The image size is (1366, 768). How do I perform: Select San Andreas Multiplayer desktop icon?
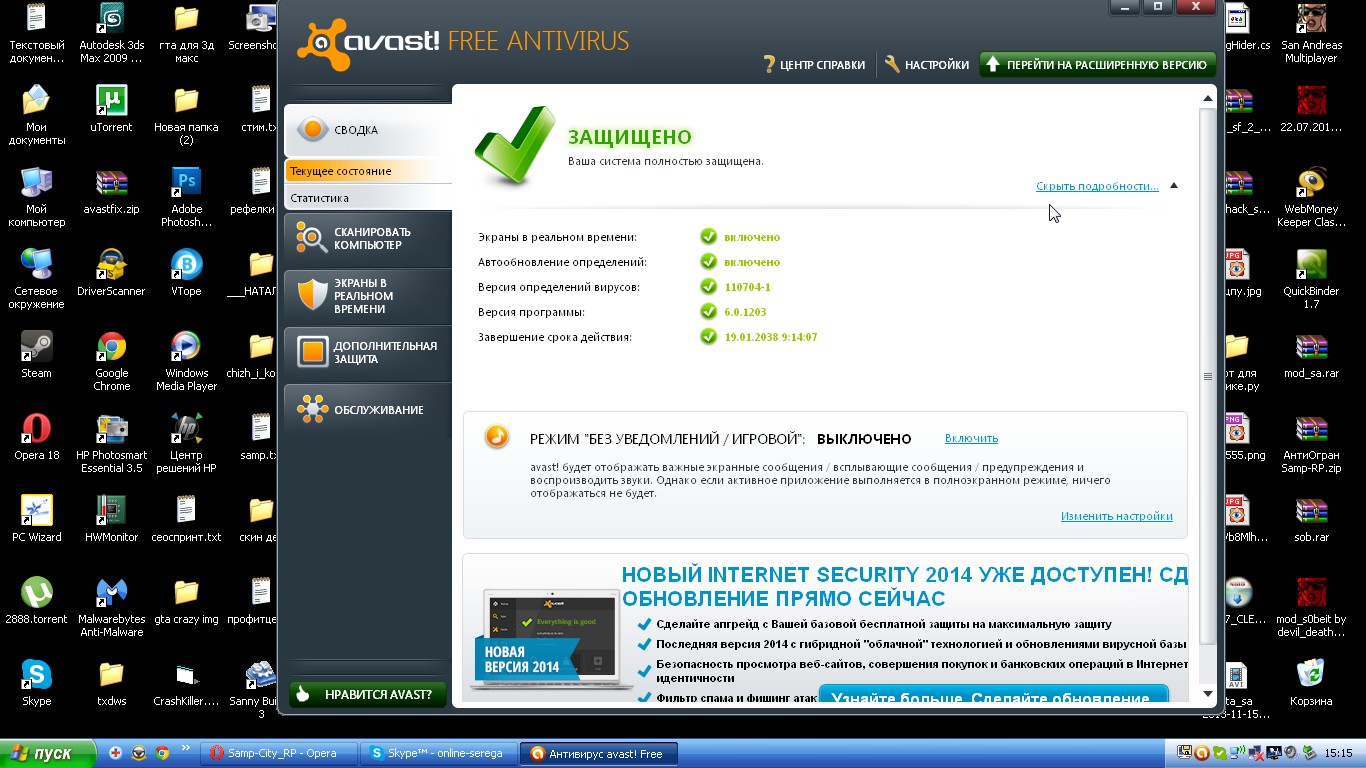pyautogui.click(x=1311, y=32)
